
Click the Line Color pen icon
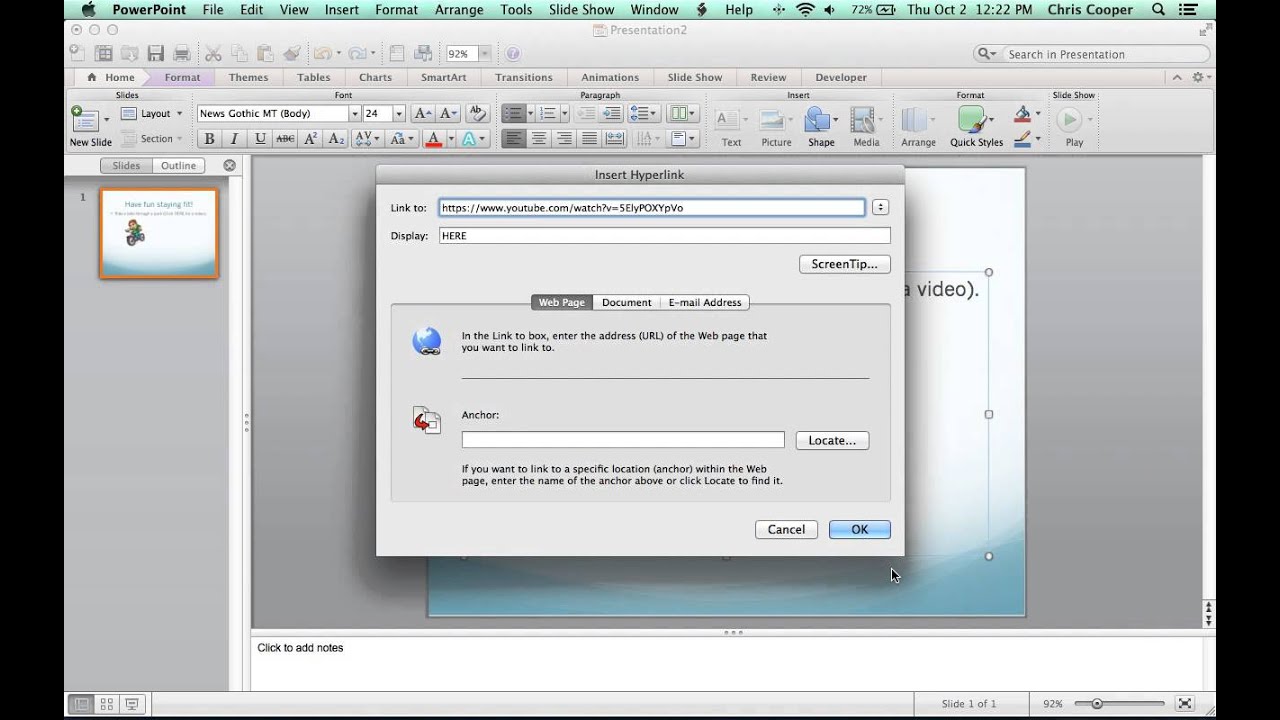tap(1022, 139)
